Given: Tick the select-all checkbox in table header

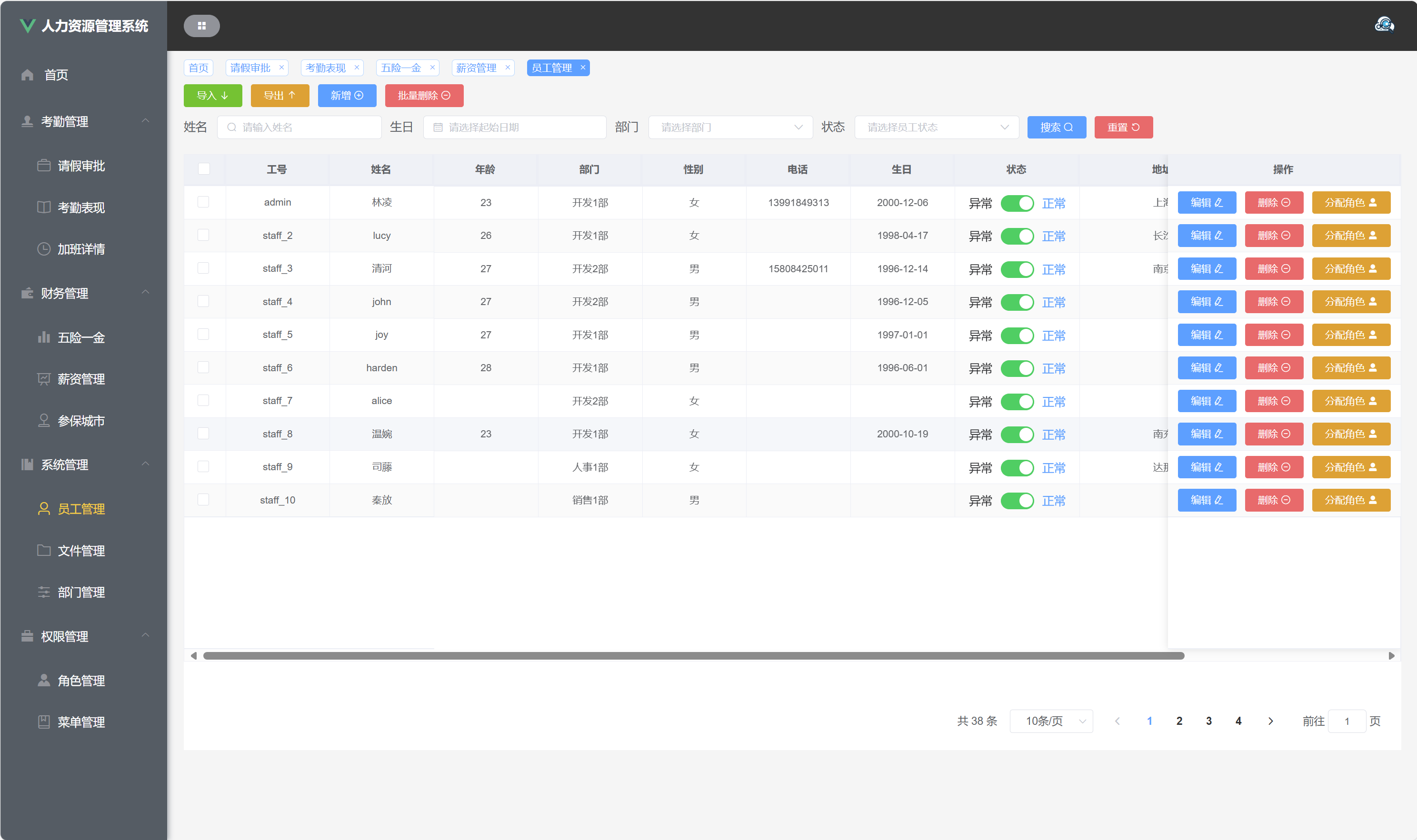Looking at the screenshot, I should pyautogui.click(x=204, y=168).
